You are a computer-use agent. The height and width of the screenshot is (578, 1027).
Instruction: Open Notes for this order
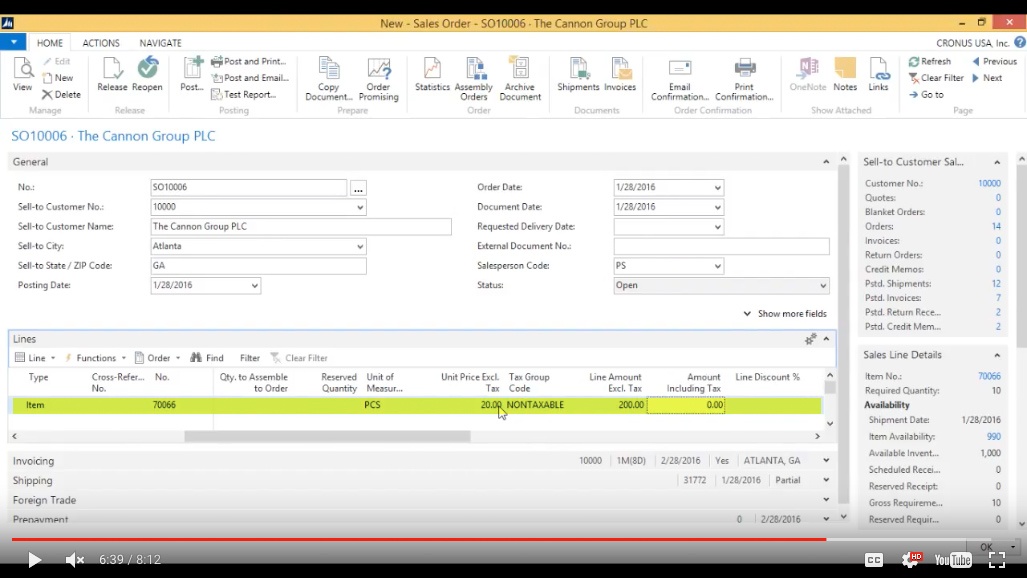[845, 74]
